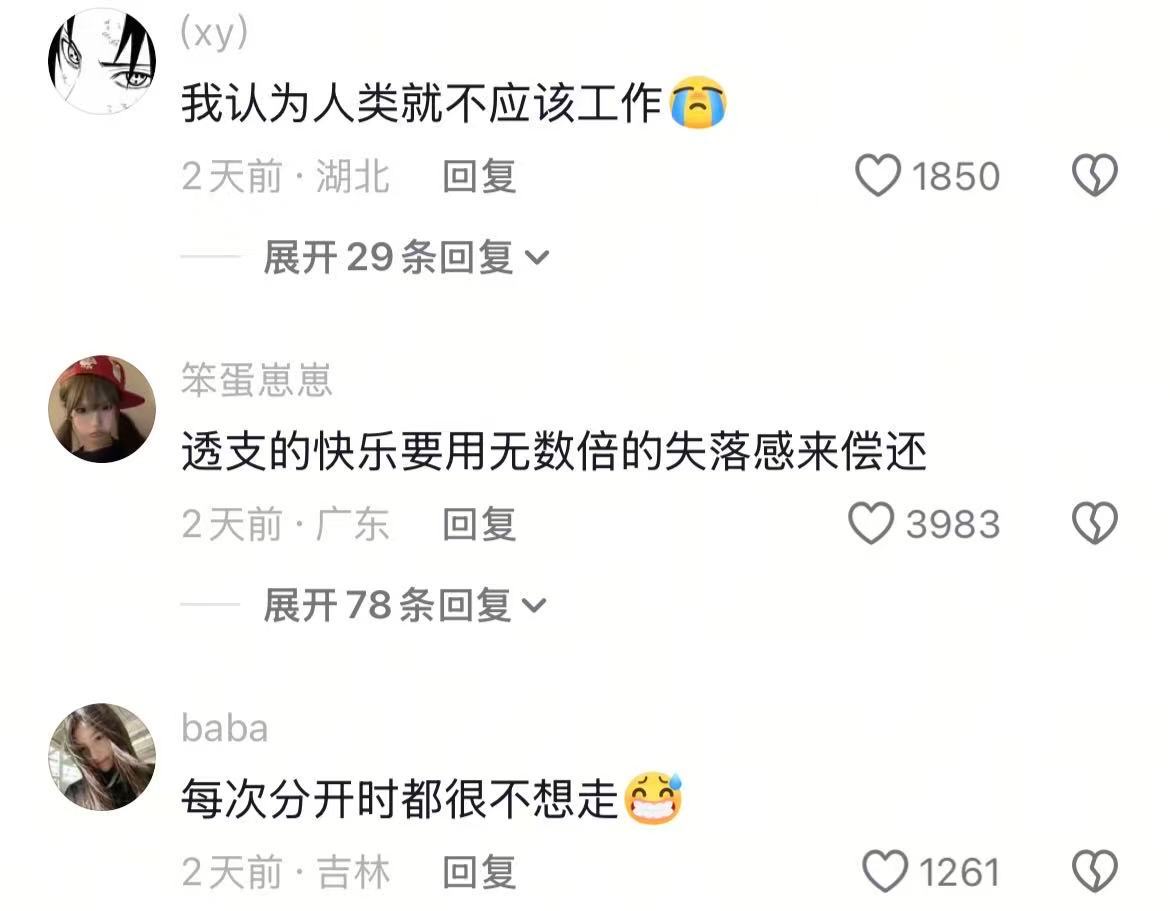Click chevron next to 展开29条回复

pyautogui.click(x=537, y=258)
